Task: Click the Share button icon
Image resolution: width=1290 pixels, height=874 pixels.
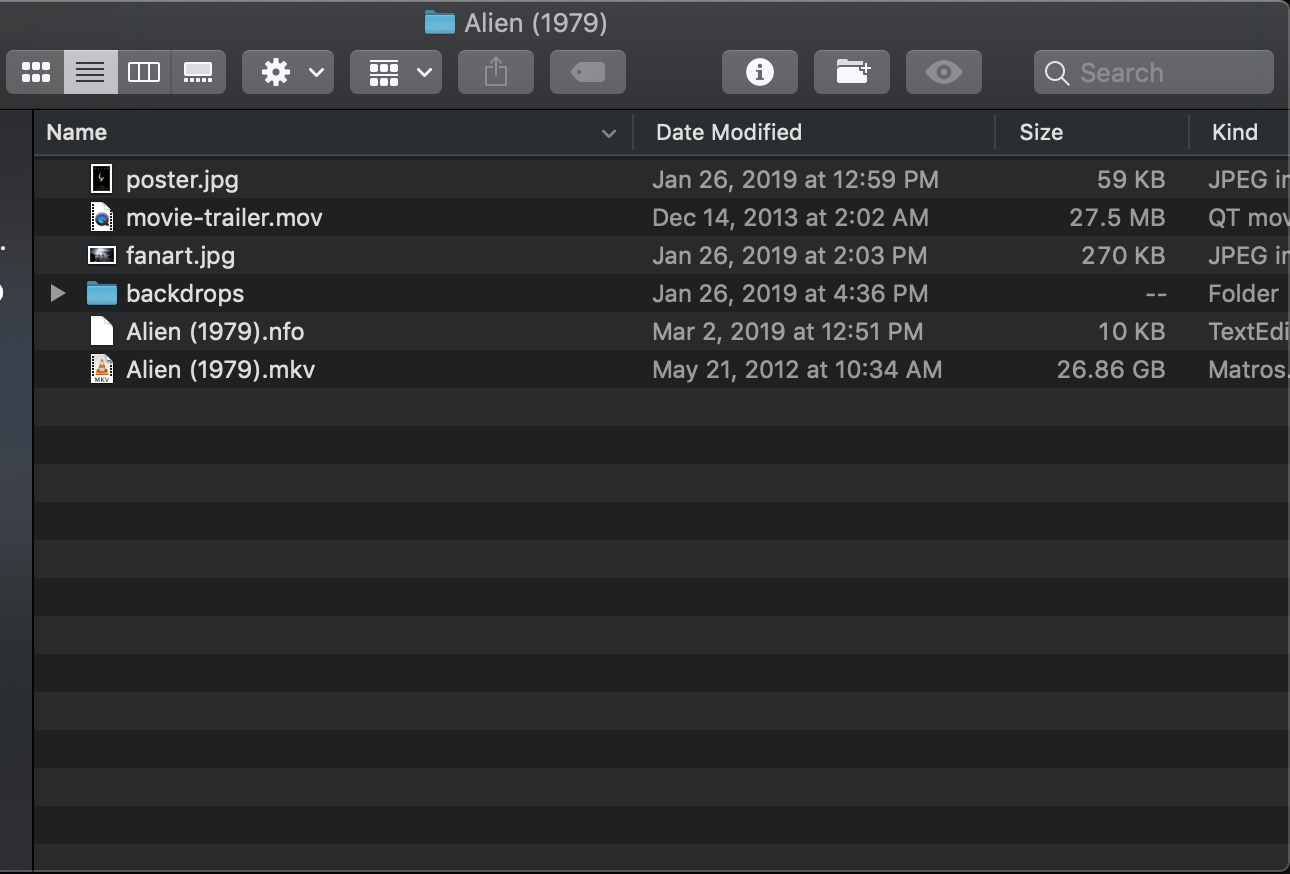Action: point(495,71)
